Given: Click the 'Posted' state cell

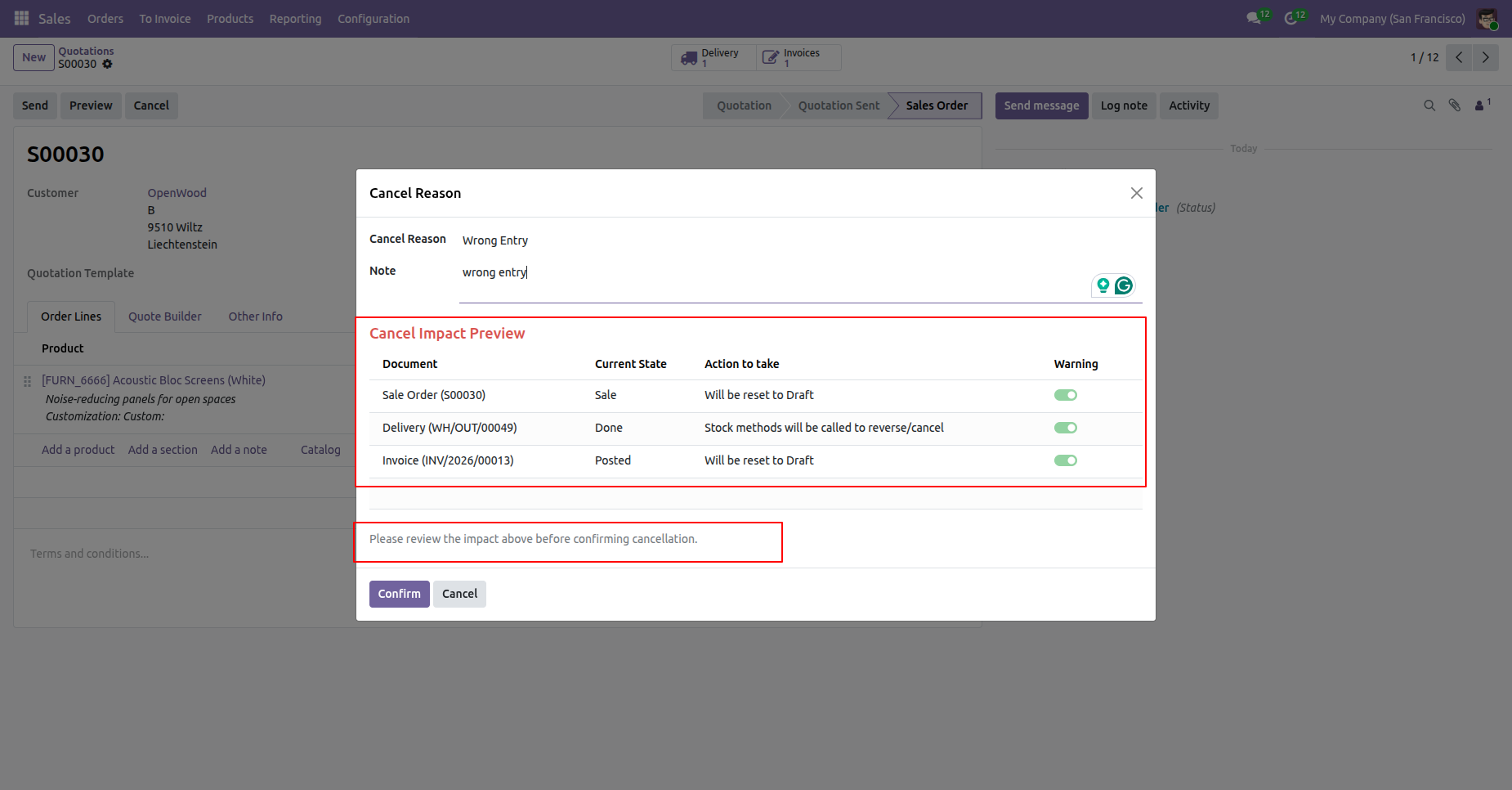Looking at the screenshot, I should point(613,460).
